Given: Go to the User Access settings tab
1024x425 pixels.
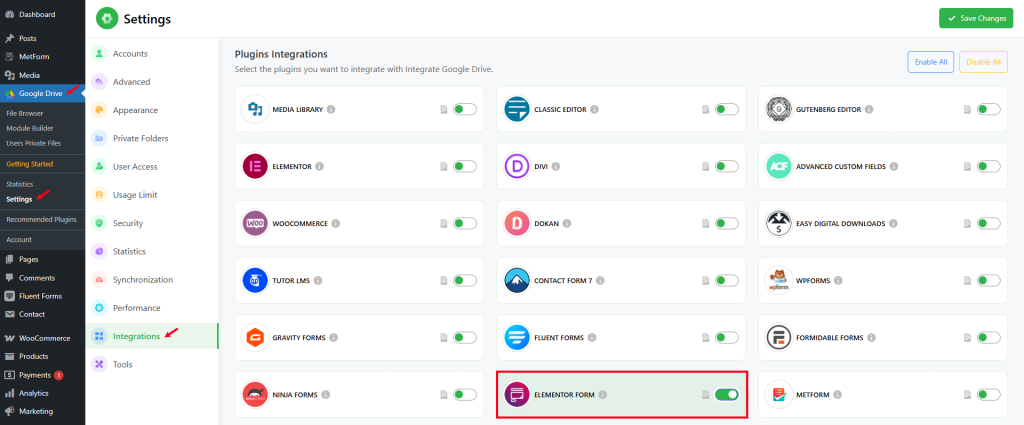Looking at the screenshot, I should (x=152, y=166).
